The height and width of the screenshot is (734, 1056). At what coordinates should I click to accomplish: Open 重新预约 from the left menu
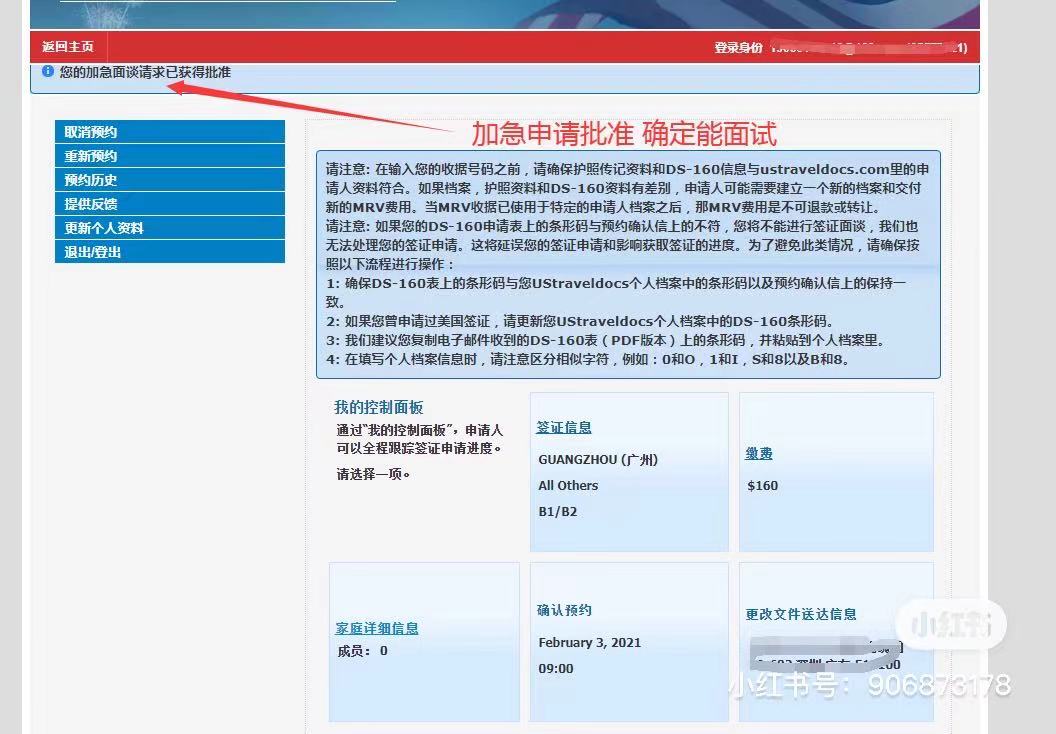[91, 156]
